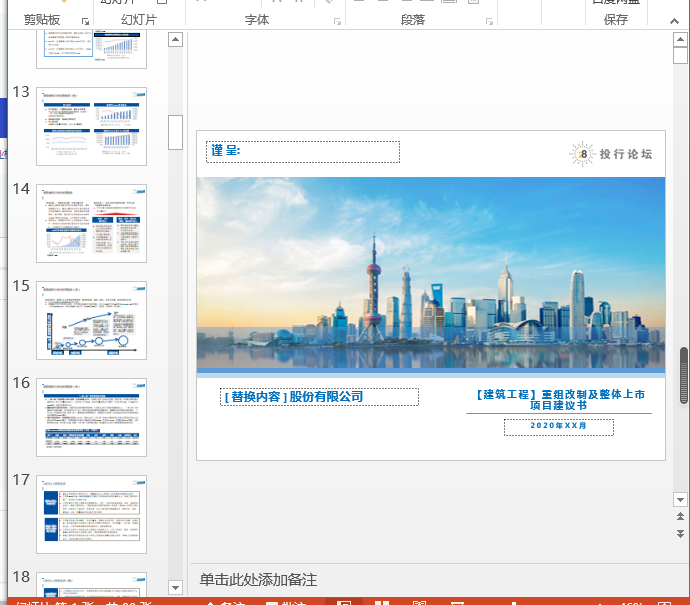Select the Shanghai skyline picture
The image size is (690, 605).
(431, 273)
